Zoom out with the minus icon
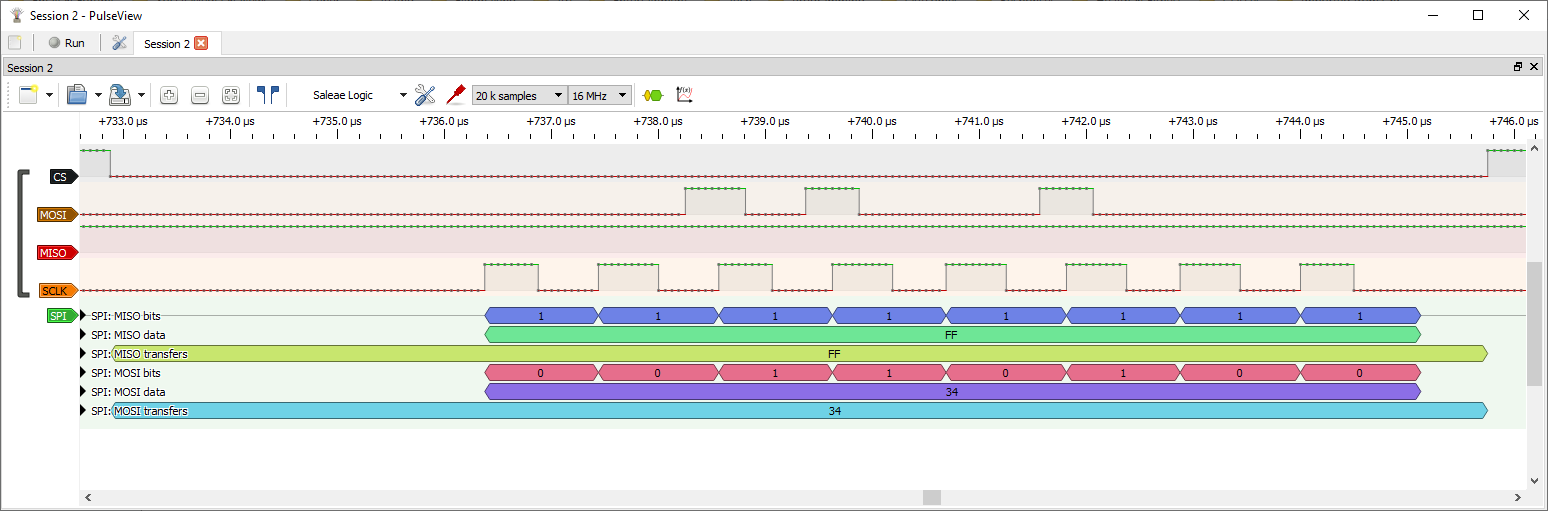The height and width of the screenshot is (511, 1548). tap(200, 95)
